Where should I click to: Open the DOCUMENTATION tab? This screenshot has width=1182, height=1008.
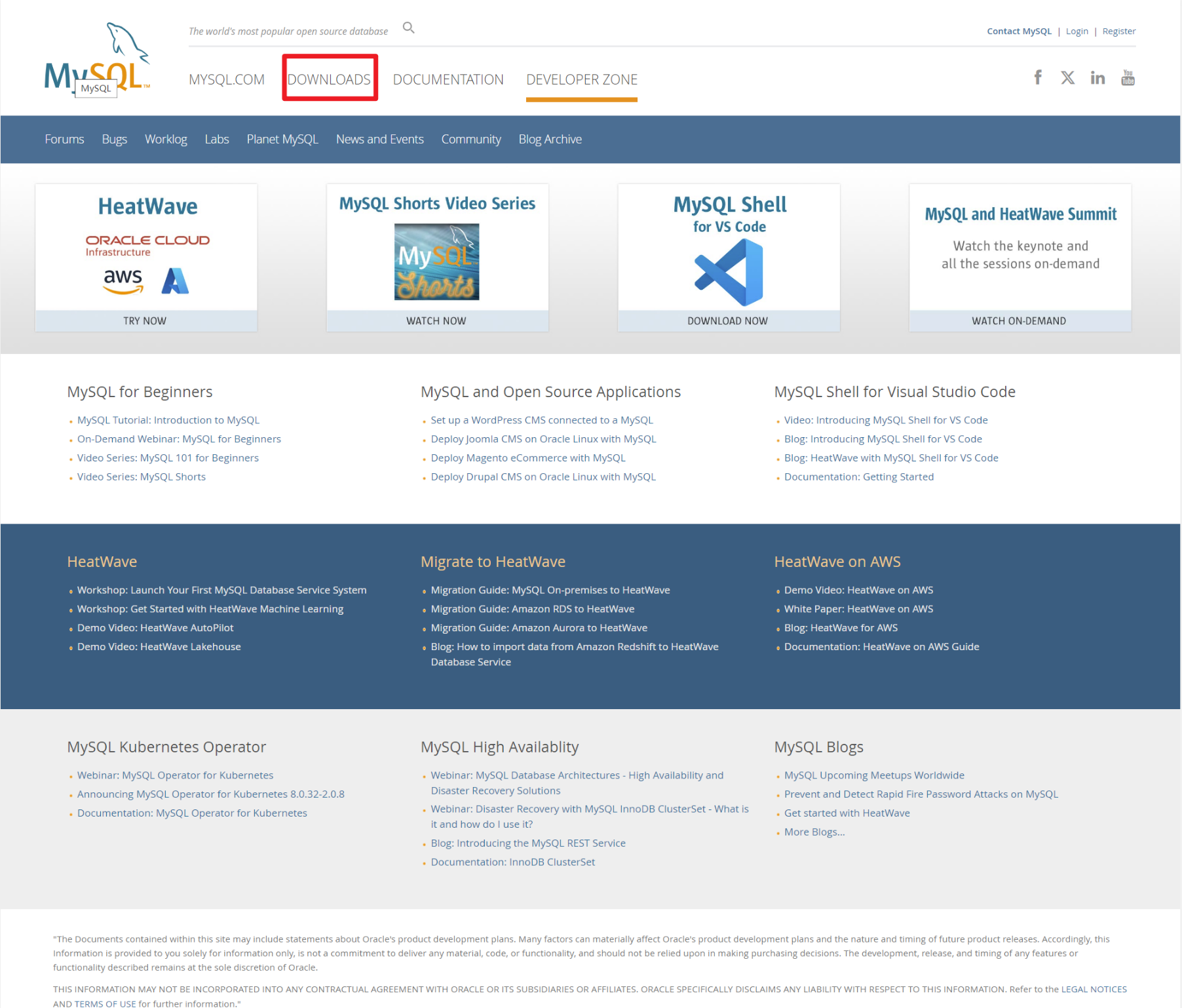click(448, 79)
